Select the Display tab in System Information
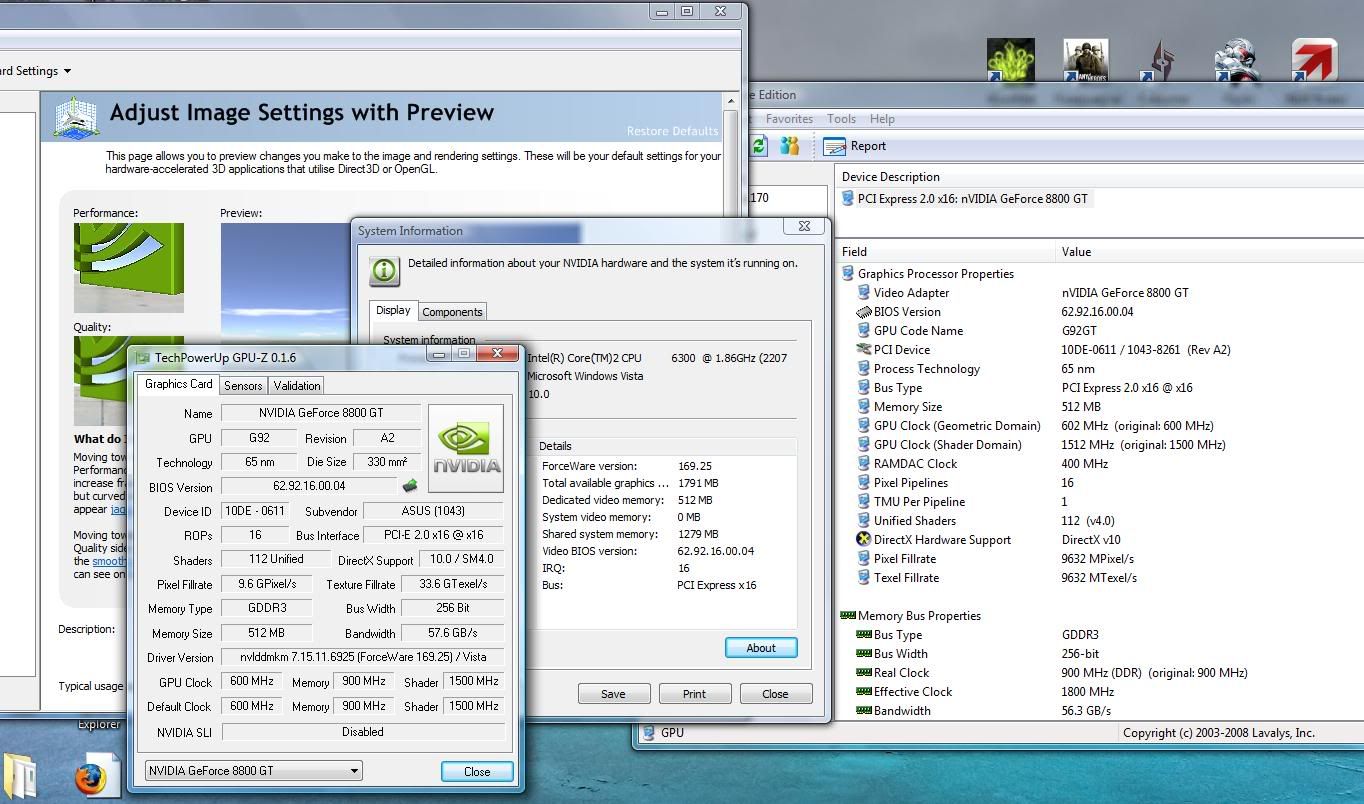The height and width of the screenshot is (804, 1364). click(x=393, y=310)
